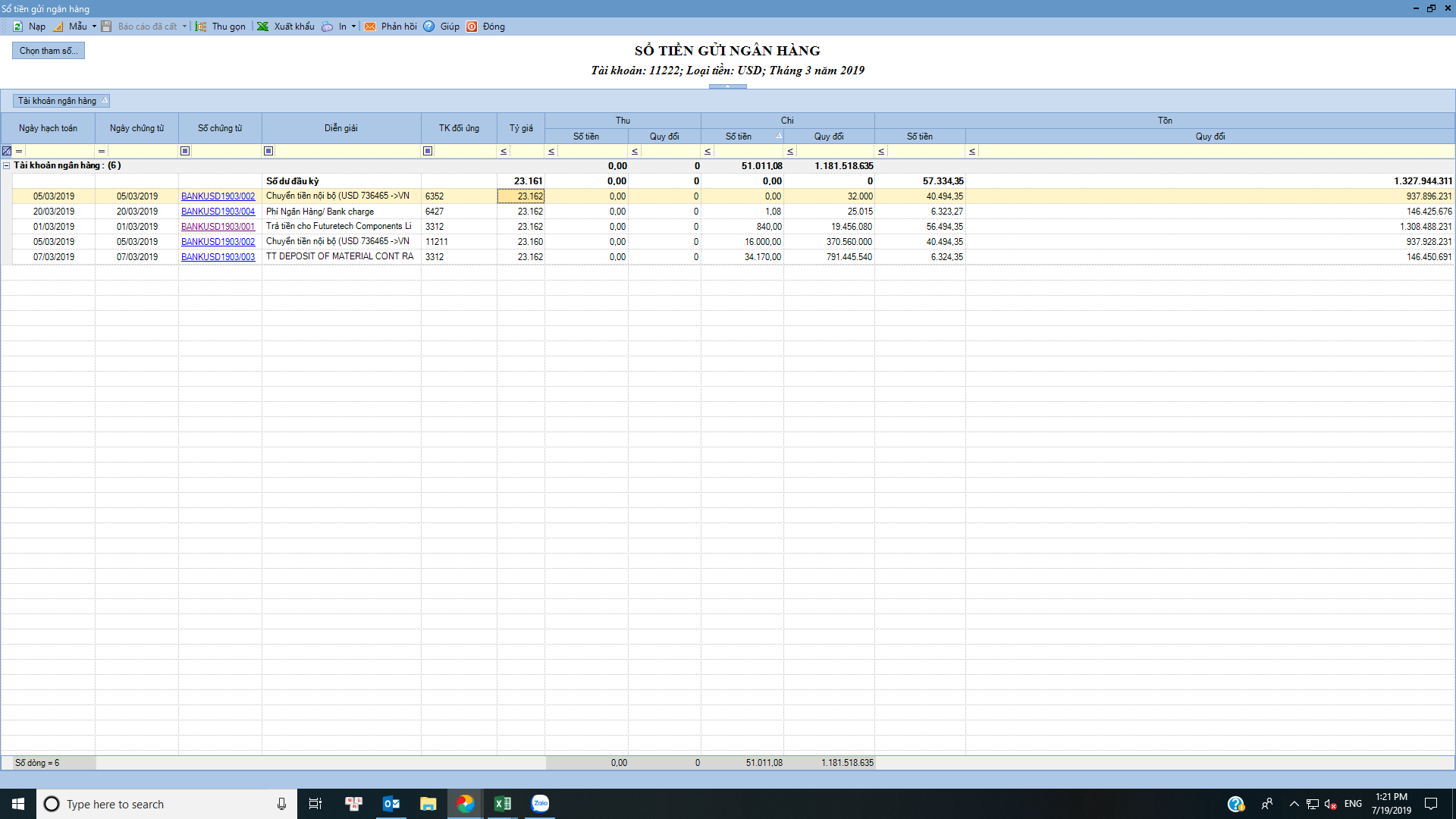Open Zalo from the taskbar
1456x819 pixels.
540,804
